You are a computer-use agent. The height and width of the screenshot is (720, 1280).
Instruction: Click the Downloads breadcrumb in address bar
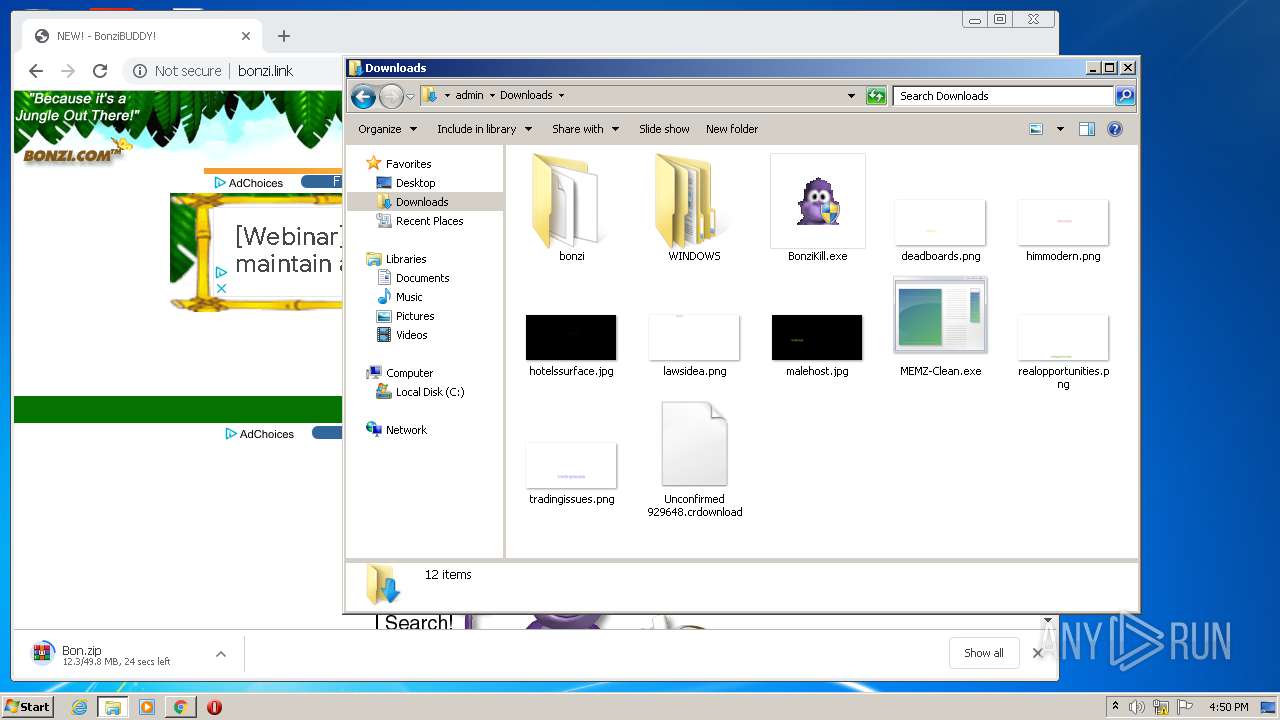pos(526,95)
